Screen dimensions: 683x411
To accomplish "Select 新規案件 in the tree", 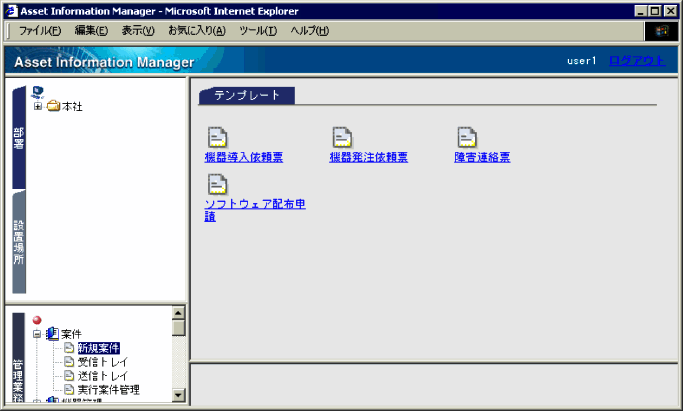I will (98, 348).
